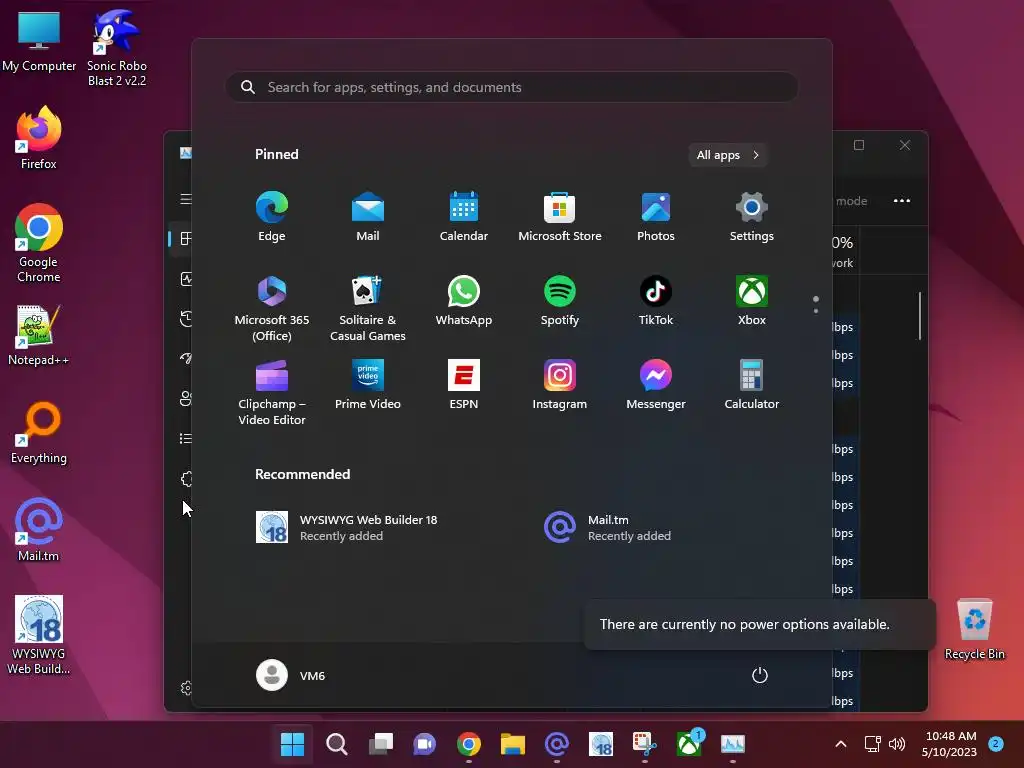The width and height of the screenshot is (1024, 768).
Task: Open Settings from pinned apps
Action: tap(752, 217)
